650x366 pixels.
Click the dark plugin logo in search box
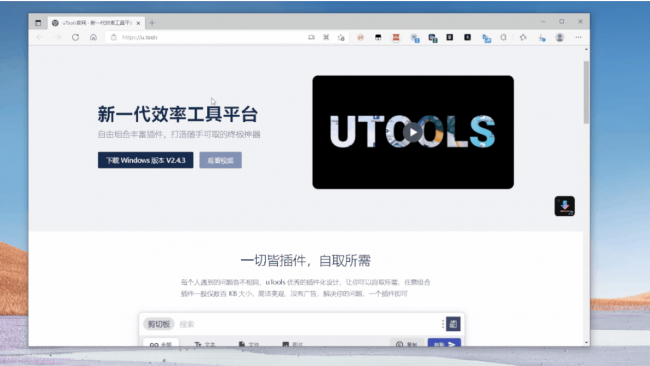[x=453, y=324]
